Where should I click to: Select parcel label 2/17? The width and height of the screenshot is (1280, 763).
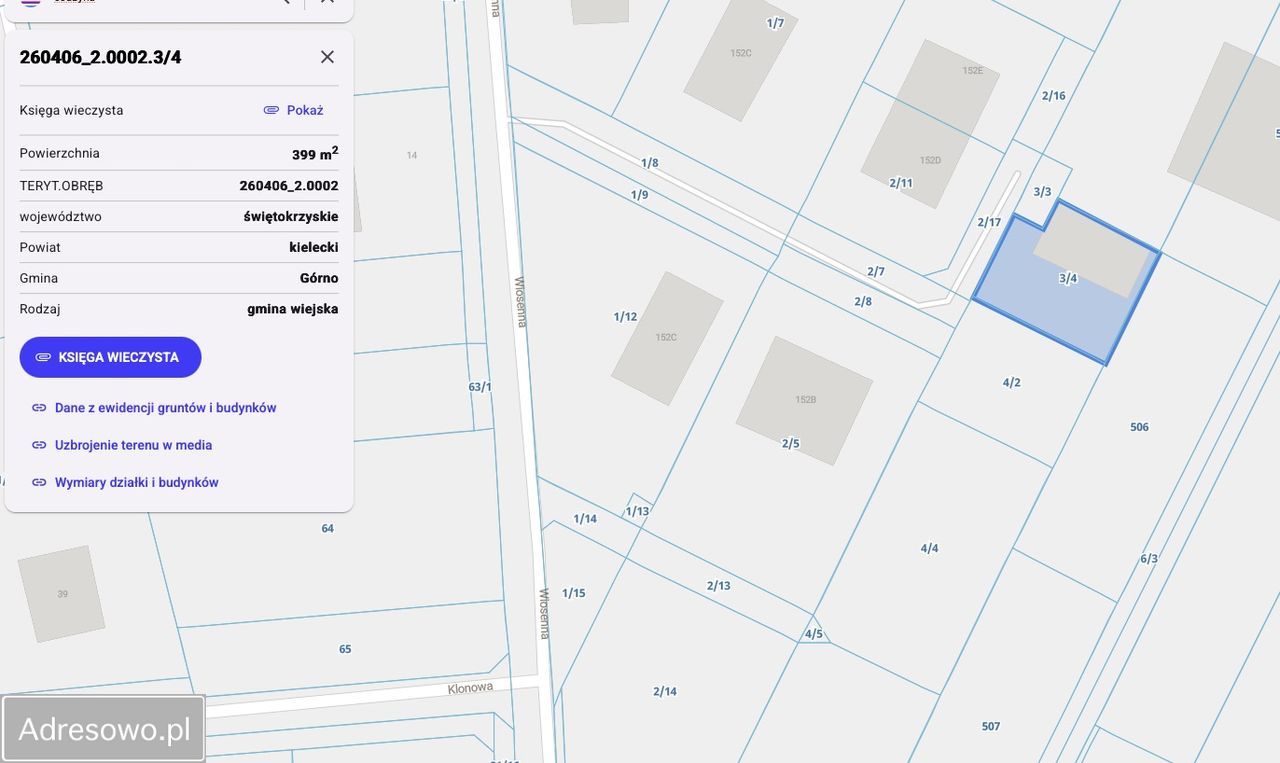pos(989,222)
